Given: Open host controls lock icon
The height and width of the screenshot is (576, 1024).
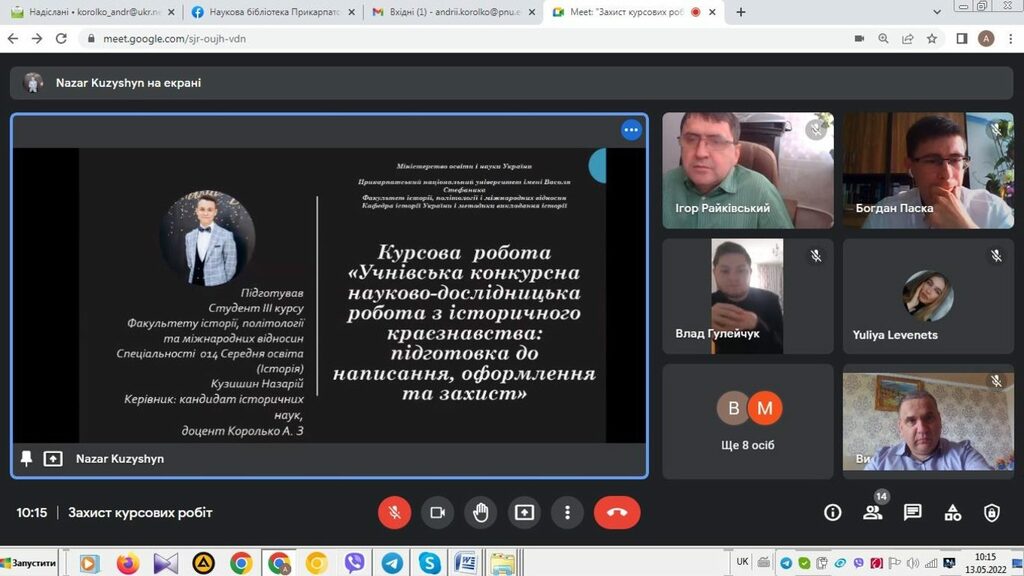Looking at the screenshot, I should 991,513.
